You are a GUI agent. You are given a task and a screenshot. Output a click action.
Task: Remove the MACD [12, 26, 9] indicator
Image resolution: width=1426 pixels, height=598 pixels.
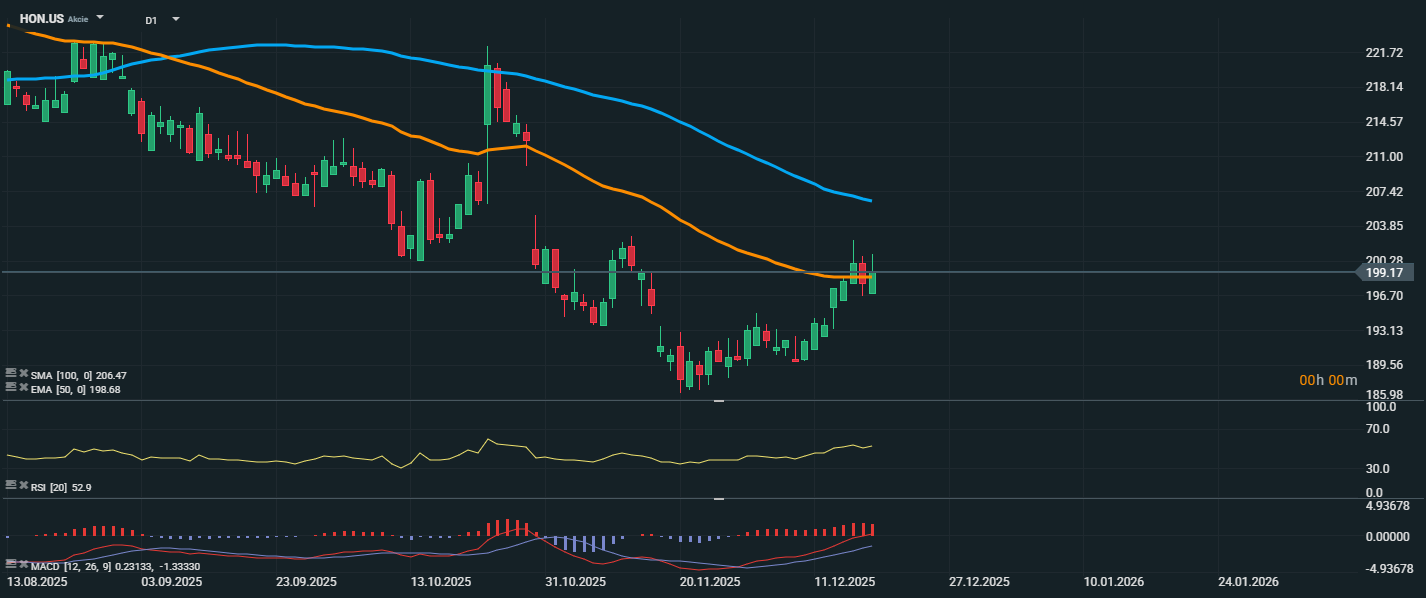tap(24, 564)
